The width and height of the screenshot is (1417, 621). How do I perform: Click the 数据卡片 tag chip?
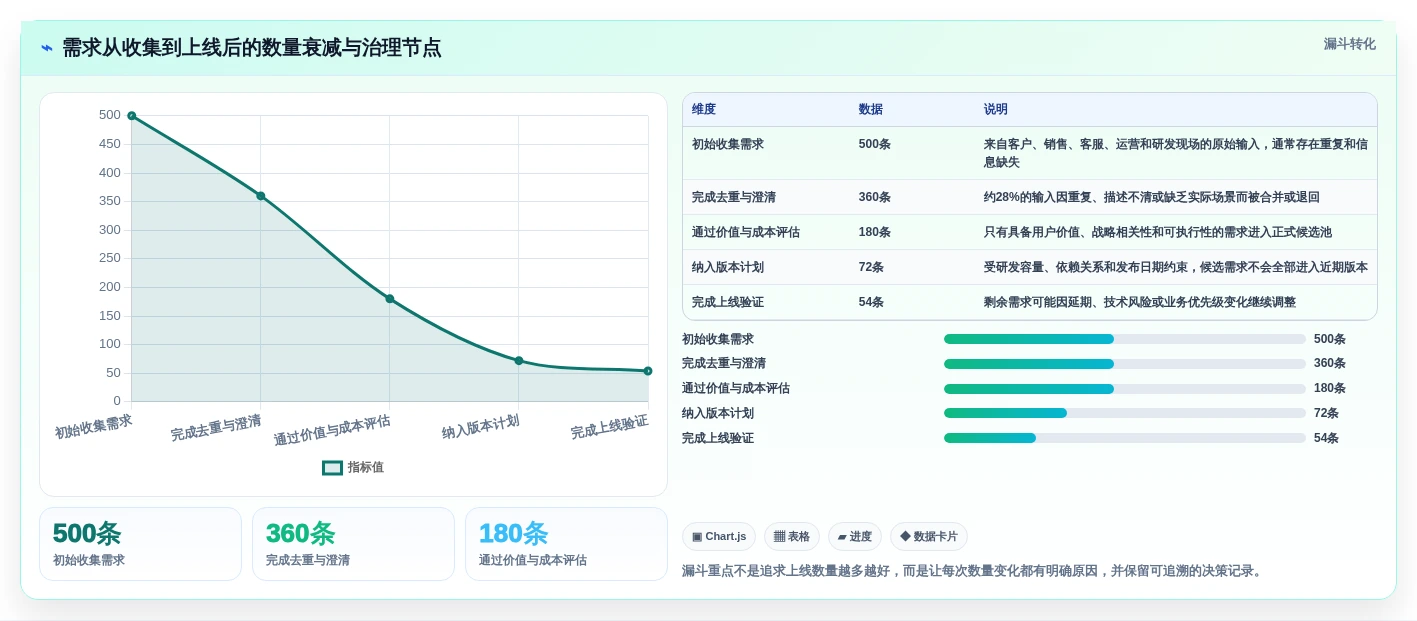tap(929, 537)
